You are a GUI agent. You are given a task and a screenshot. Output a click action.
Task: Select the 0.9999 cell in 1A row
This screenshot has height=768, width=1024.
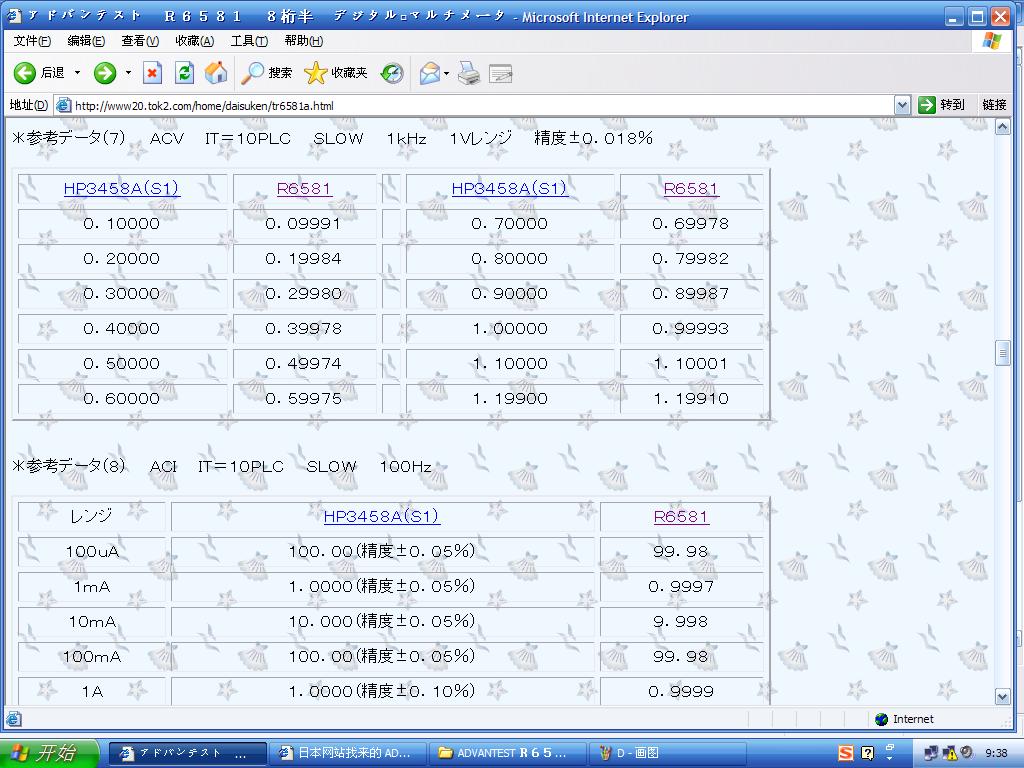point(681,692)
